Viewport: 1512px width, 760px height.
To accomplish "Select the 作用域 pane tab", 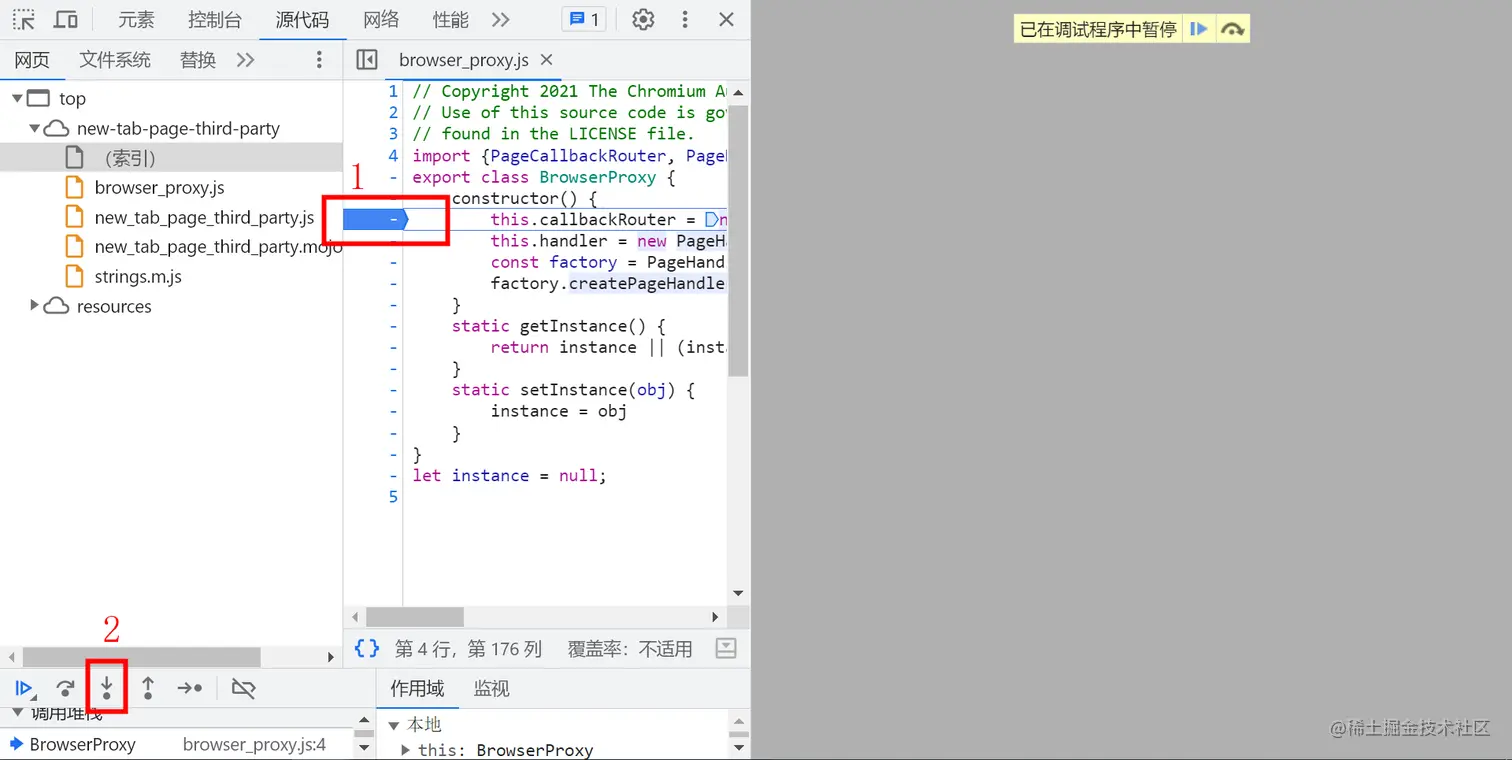I will [417, 688].
